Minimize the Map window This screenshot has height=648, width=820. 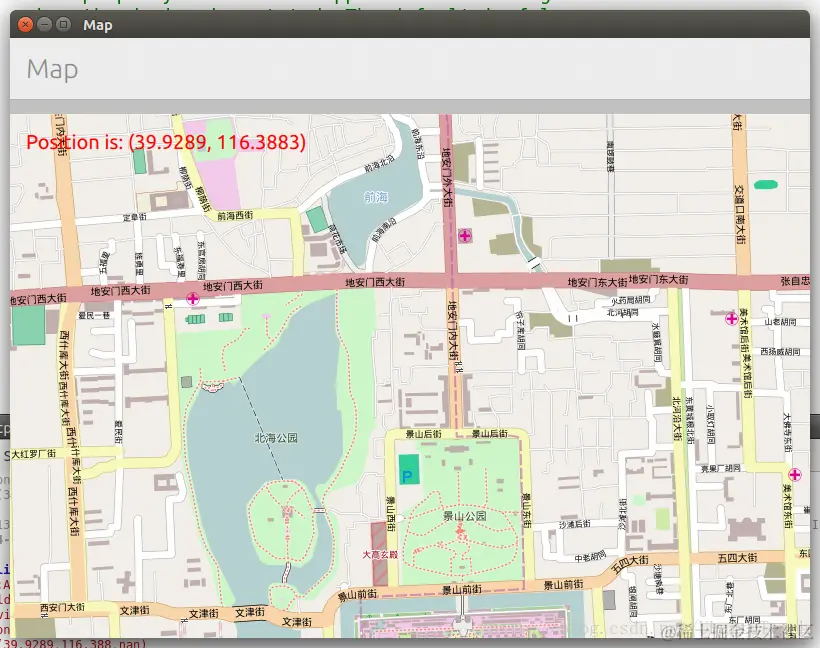tap(44, 25)
